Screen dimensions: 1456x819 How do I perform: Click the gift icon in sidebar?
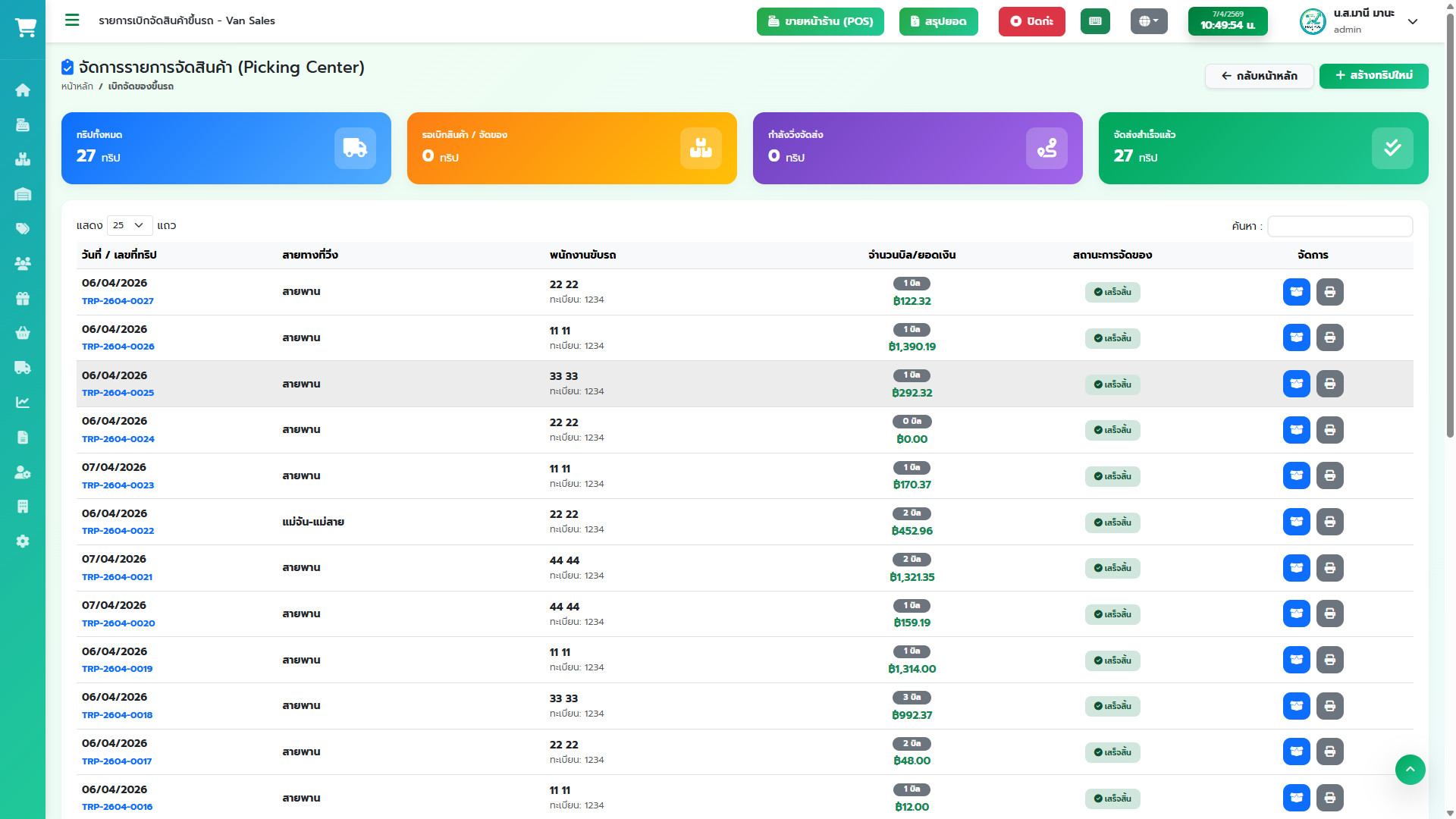(23, 299)
